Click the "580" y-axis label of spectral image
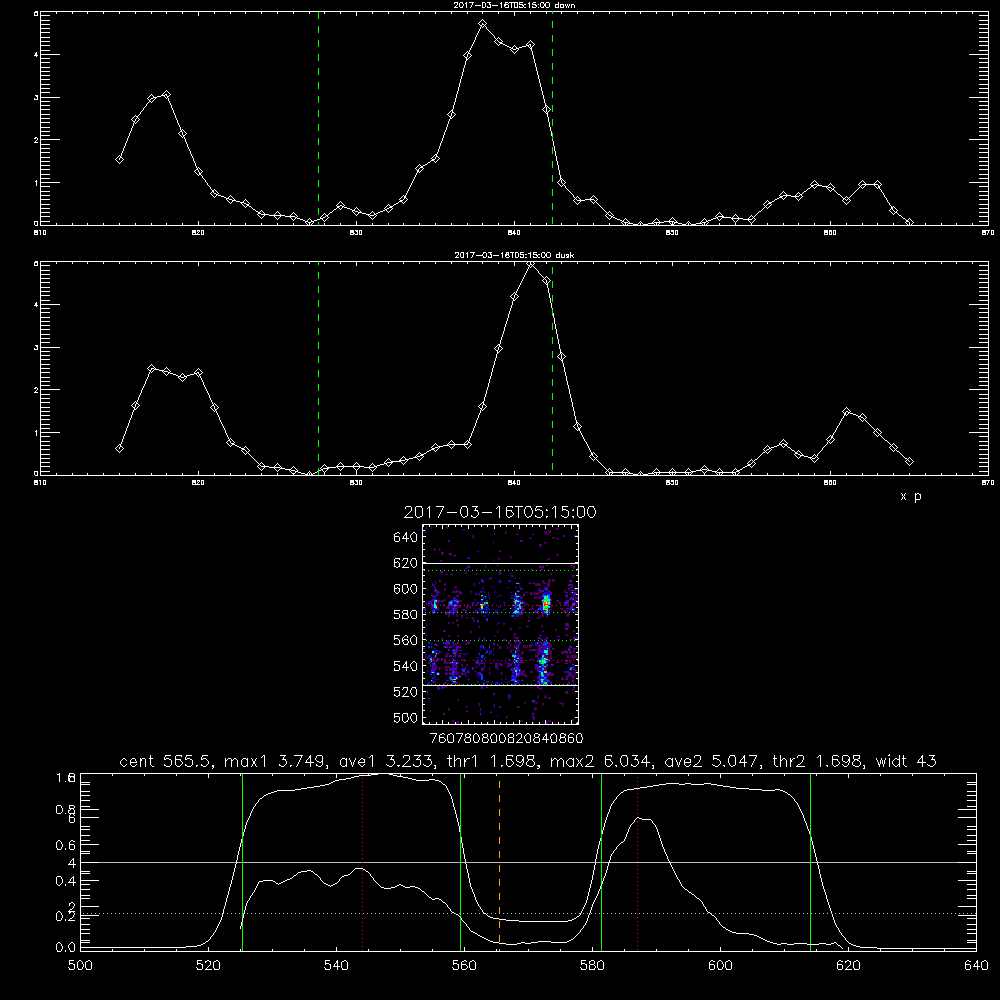Screen dimensions: 1000x1000 (x=406, y=615)
